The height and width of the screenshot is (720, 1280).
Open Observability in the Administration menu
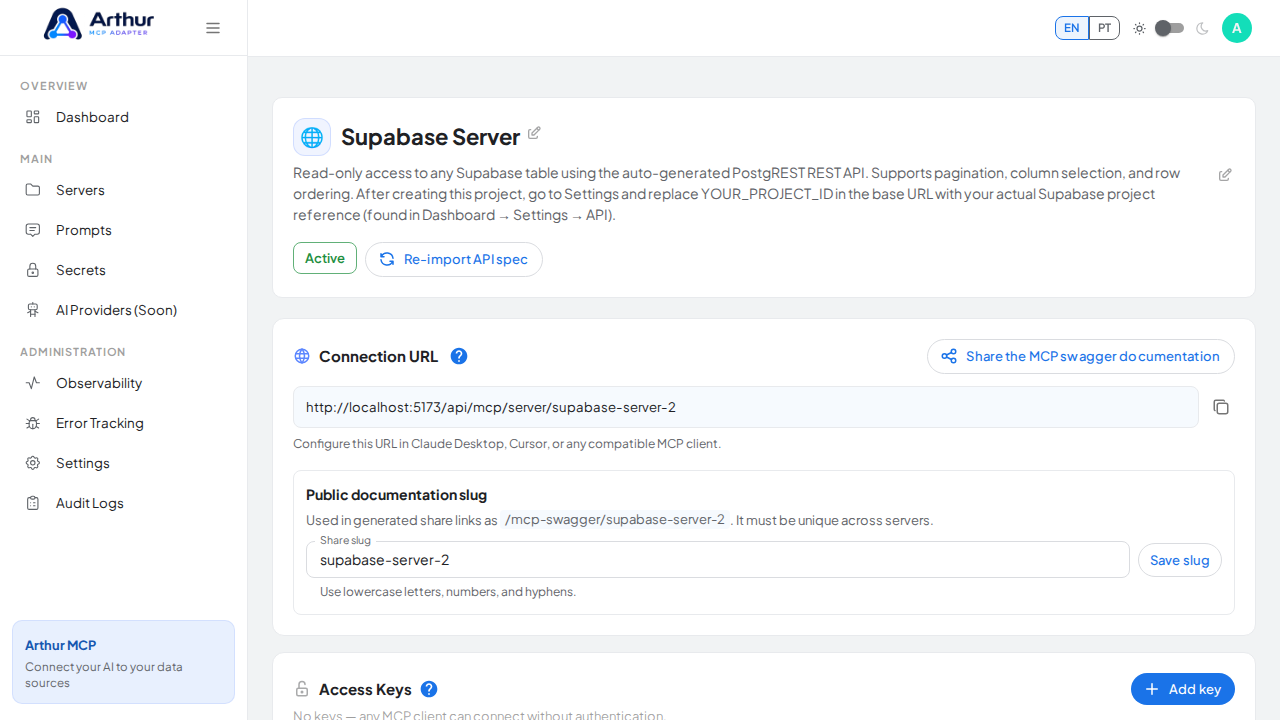(123, 383)
